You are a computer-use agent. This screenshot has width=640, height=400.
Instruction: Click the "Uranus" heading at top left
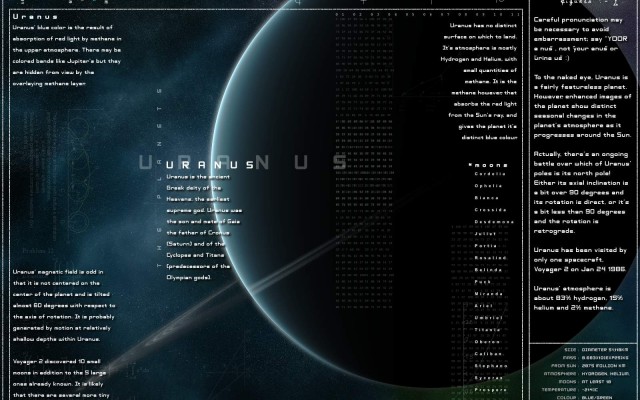(x=35, y=17)
